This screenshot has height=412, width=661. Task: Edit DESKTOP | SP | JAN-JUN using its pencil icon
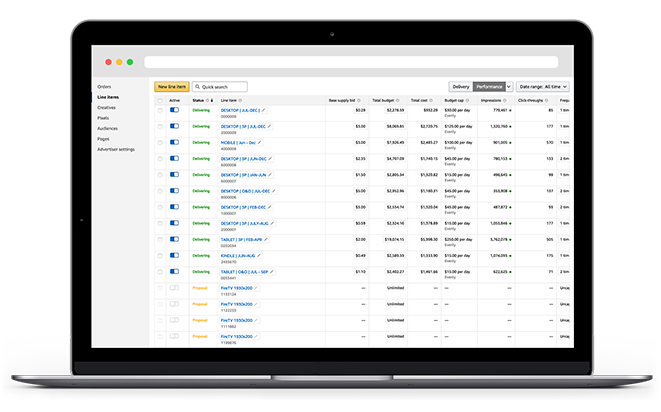[269, 175]
